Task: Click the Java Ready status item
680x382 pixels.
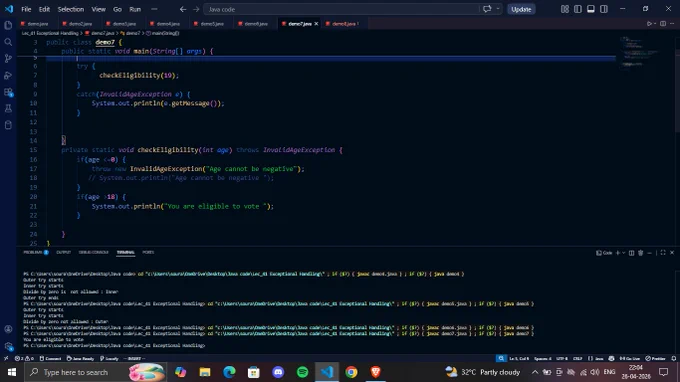Action: [x=80, y=359]
